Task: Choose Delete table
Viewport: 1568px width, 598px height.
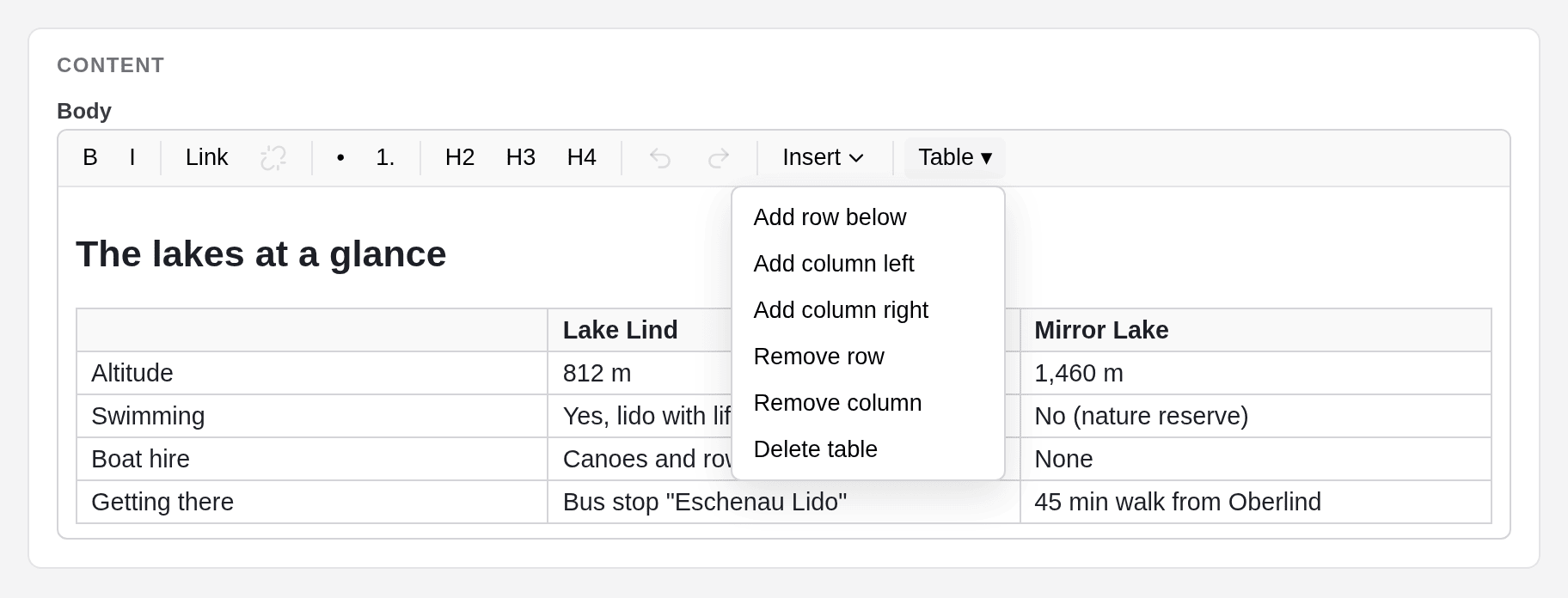Action: pos(868,449)
